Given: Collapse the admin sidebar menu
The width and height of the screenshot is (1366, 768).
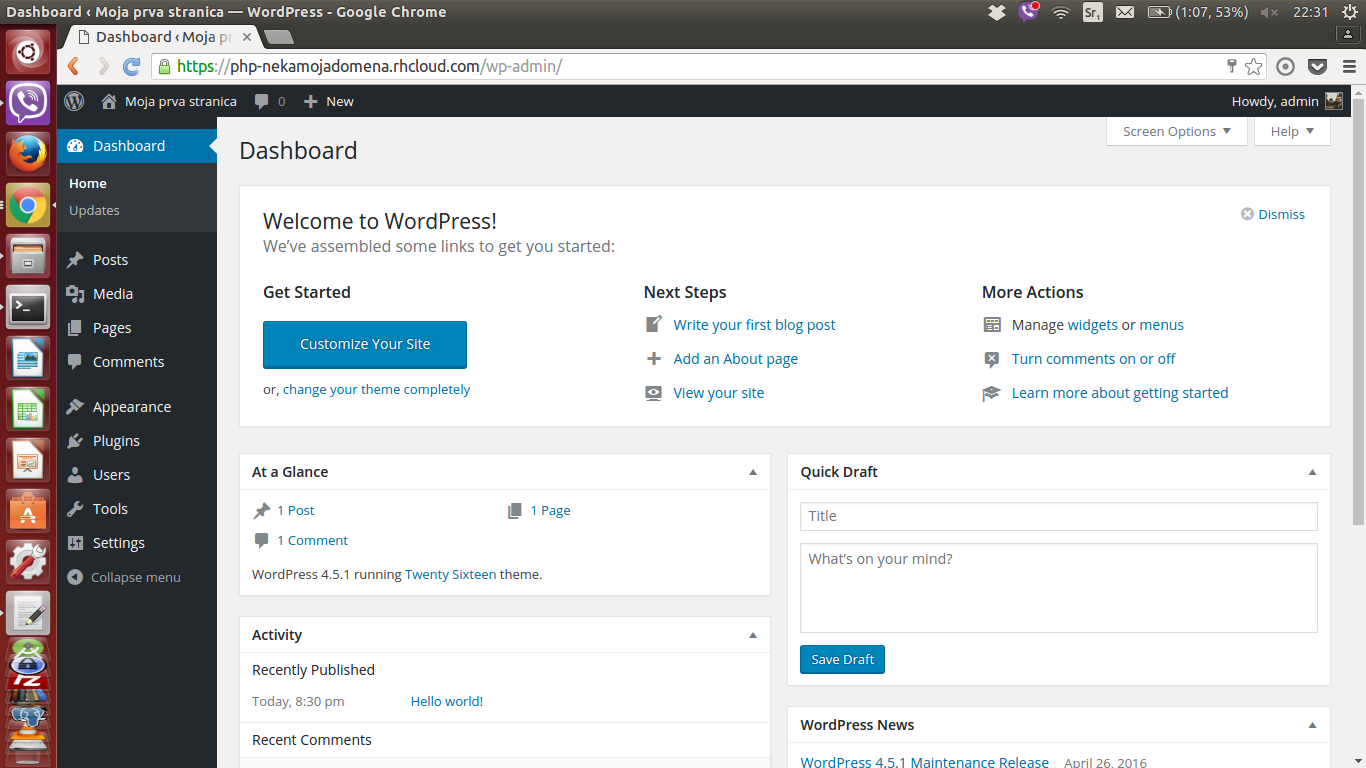Looking at the screenshot, I should click(124, 577).
